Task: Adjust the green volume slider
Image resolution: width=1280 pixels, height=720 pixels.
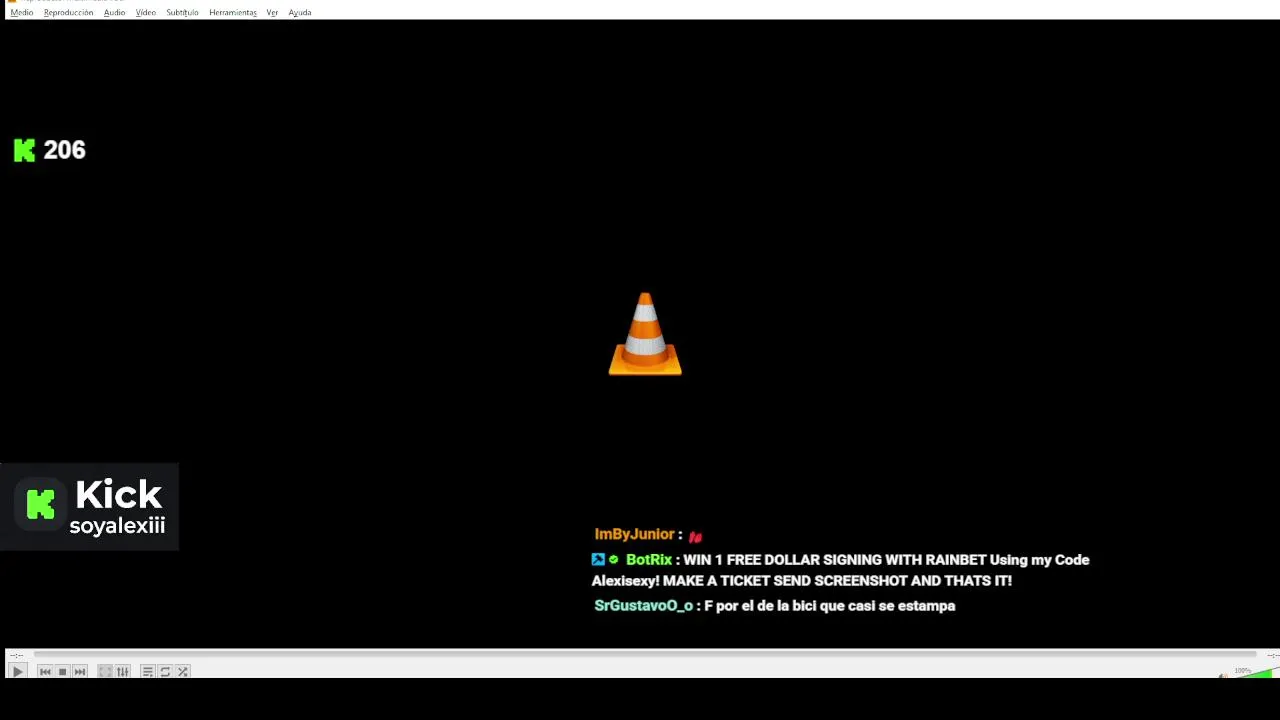Action: pyautogui.click(x=1256, y=673)
